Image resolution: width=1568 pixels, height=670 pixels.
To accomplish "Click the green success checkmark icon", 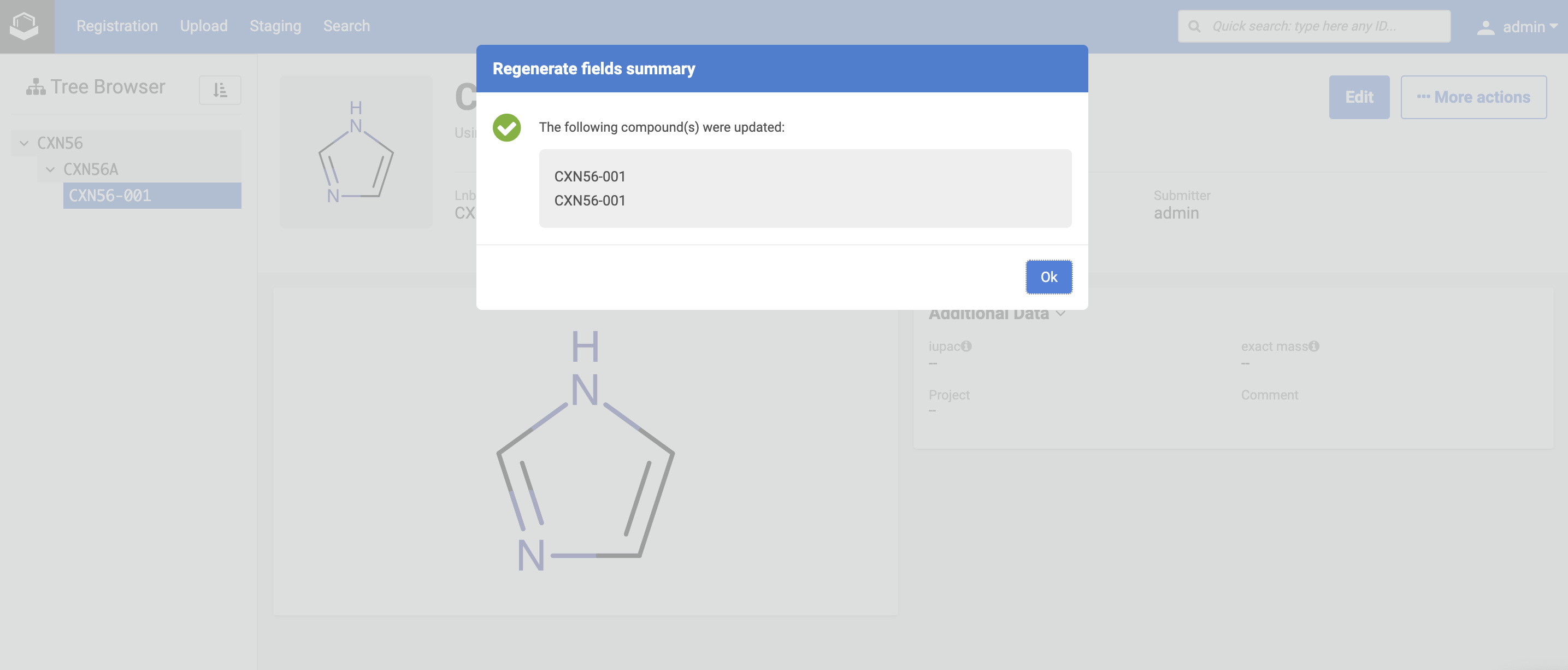I will 506,127.
